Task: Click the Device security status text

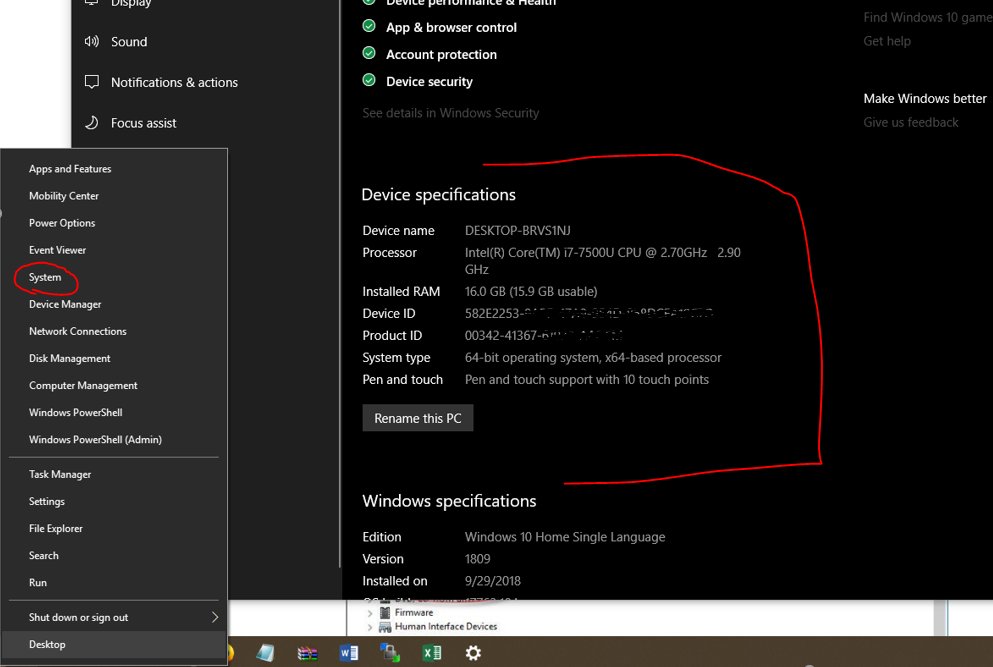Action: tap(429, 81)
